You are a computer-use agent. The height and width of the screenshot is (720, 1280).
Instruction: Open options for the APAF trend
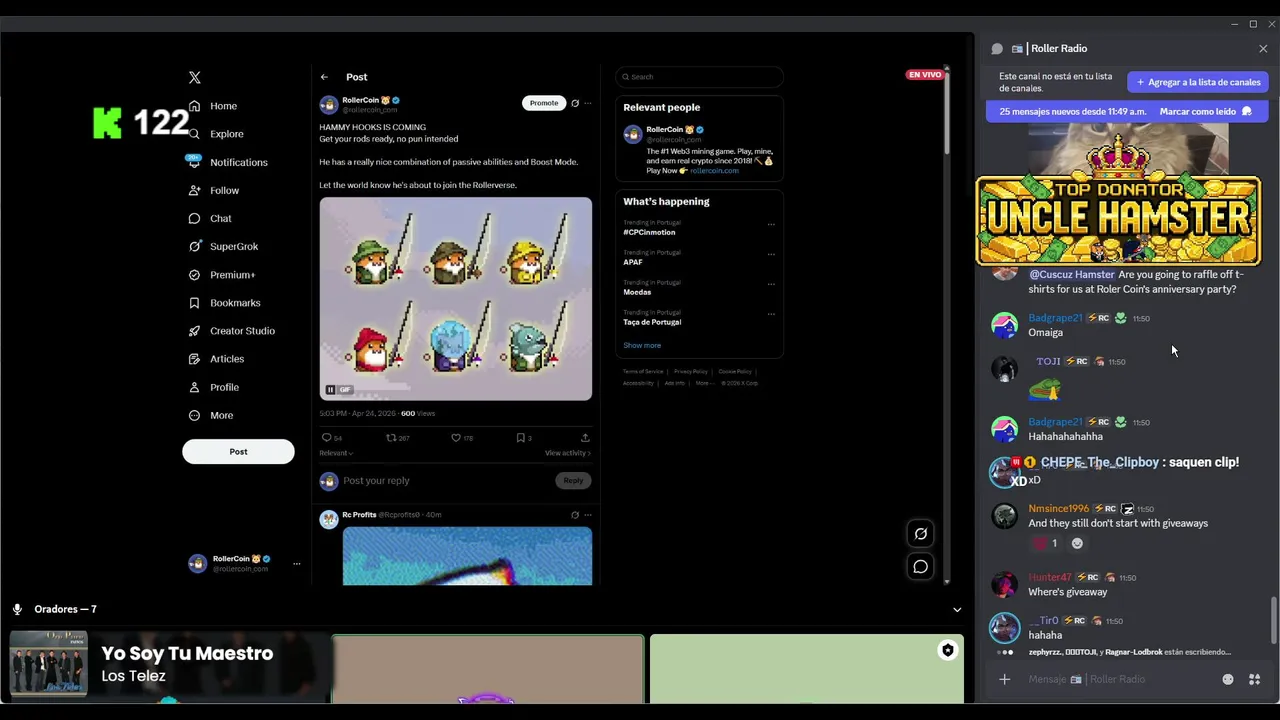point(771,254)
